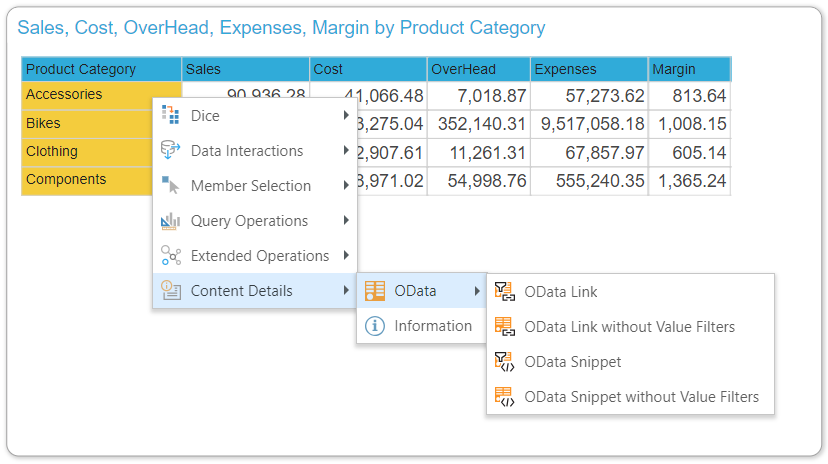Open the Information menu item
Viewport: 828px width, 464px height.
[432, 326]
